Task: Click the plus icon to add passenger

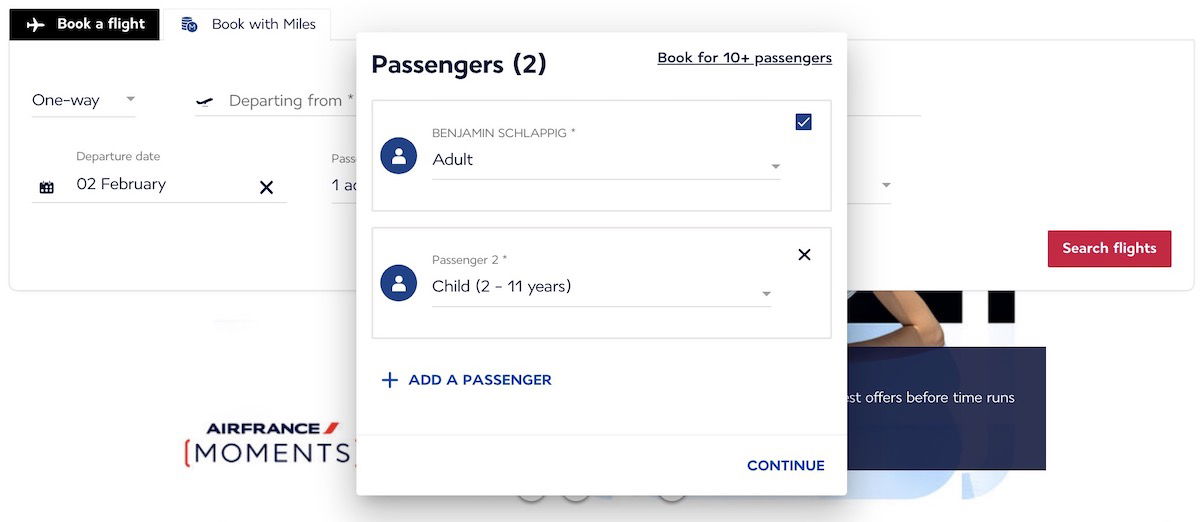Action: 390,380
